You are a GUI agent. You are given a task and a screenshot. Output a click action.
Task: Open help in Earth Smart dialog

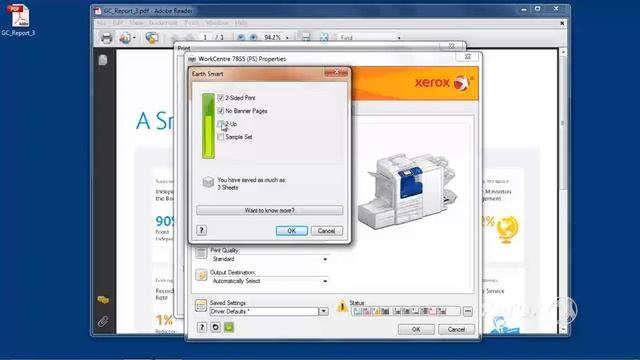click(x=201, y=230)
